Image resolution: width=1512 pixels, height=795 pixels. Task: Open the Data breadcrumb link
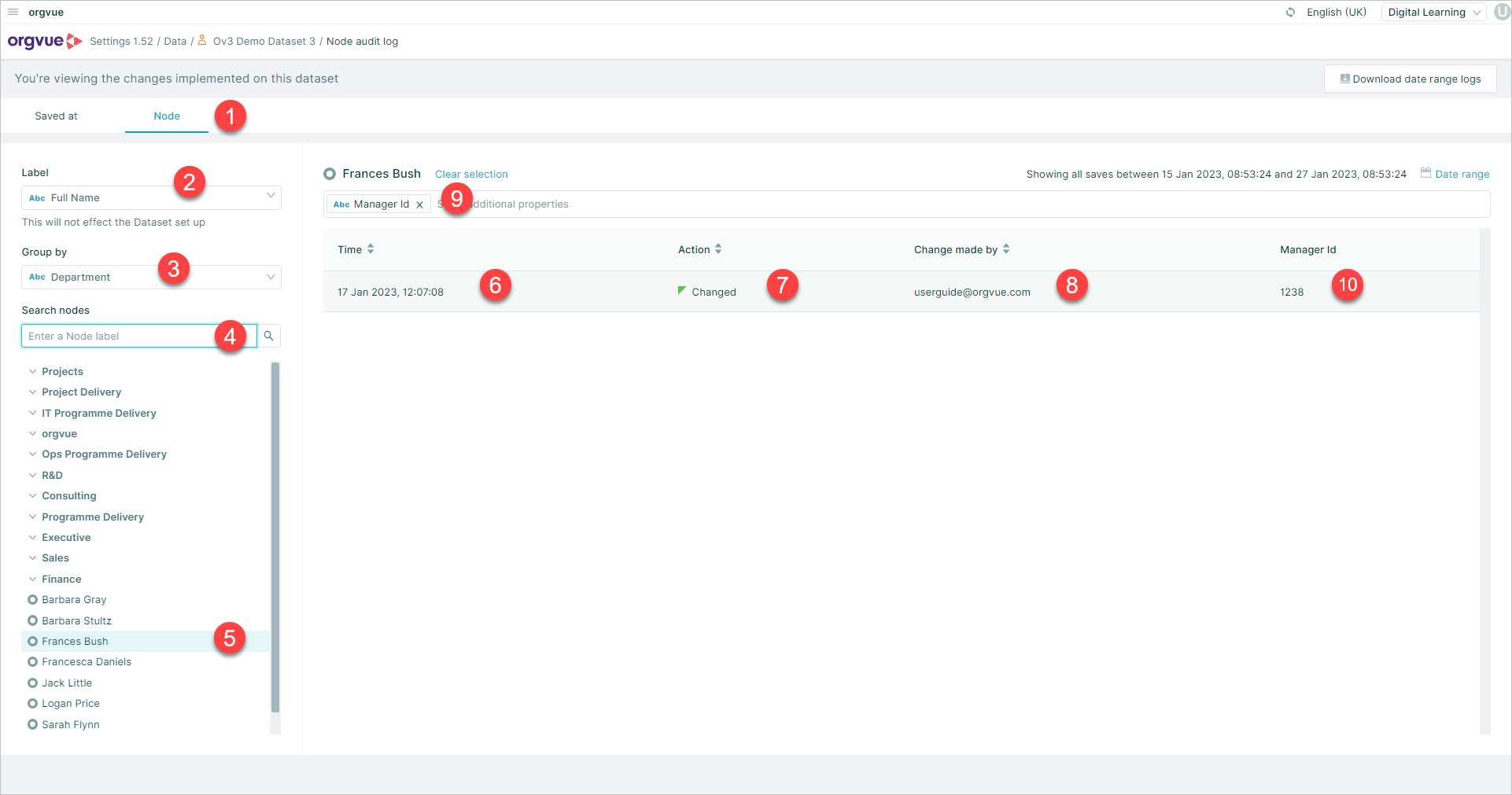coord(175,41)
